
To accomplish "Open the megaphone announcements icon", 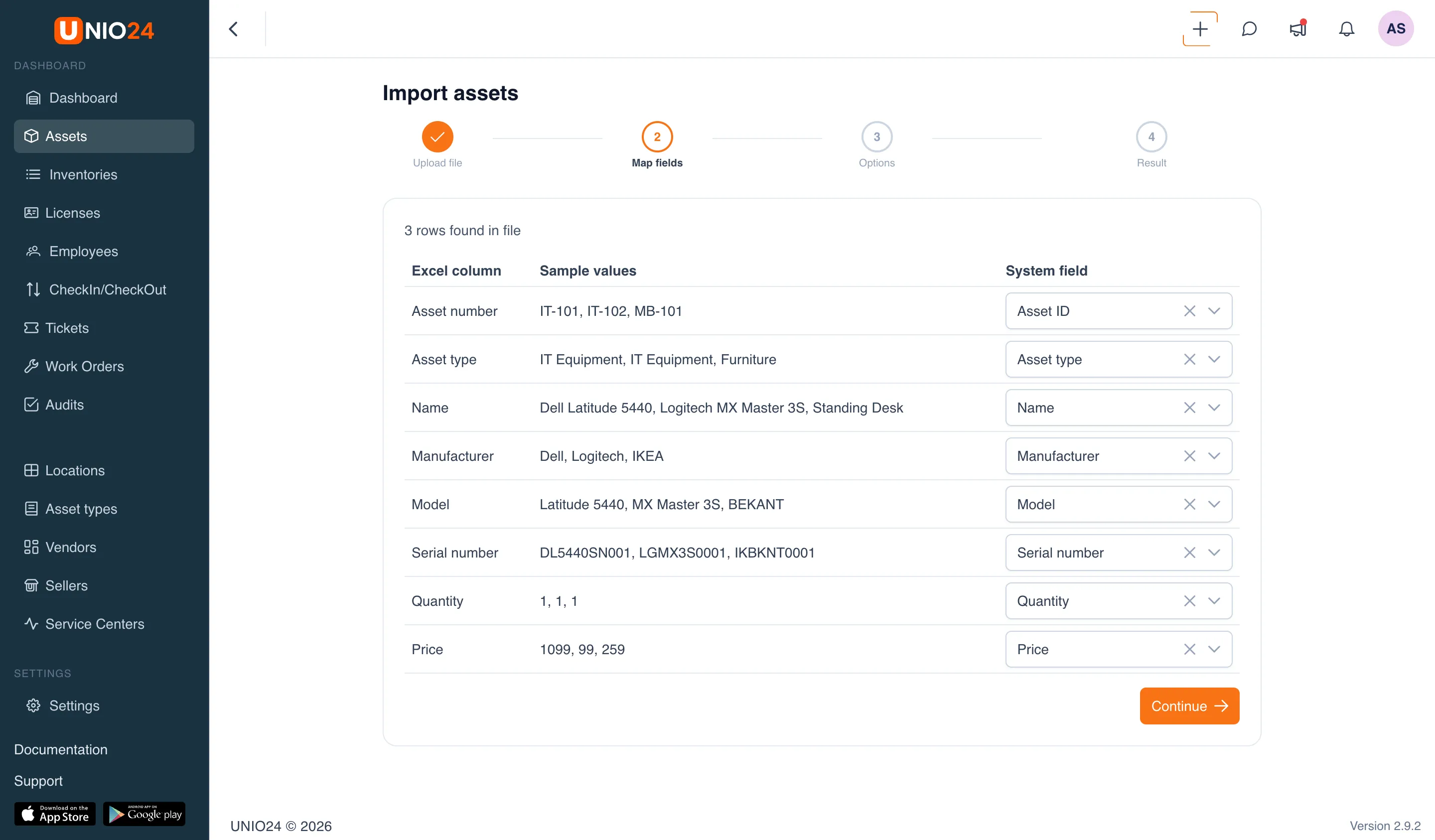I will click(1298, 29).
